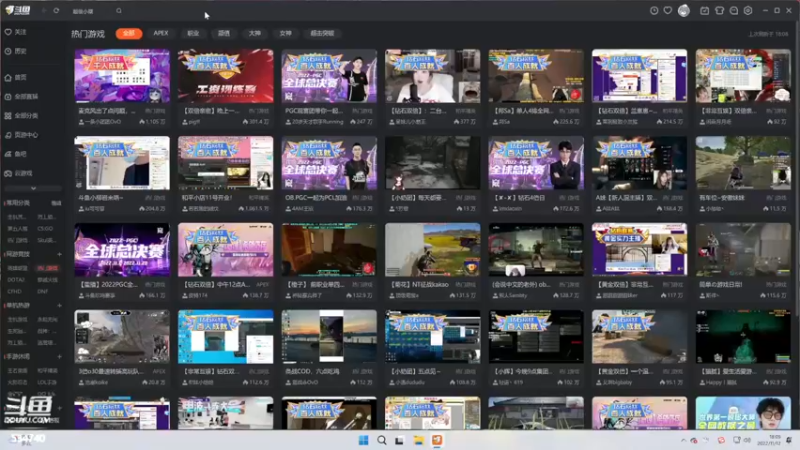The image size is (800, 450).
Task: Open File Explorer from the taskbar
Action: (x=418, y=440)
